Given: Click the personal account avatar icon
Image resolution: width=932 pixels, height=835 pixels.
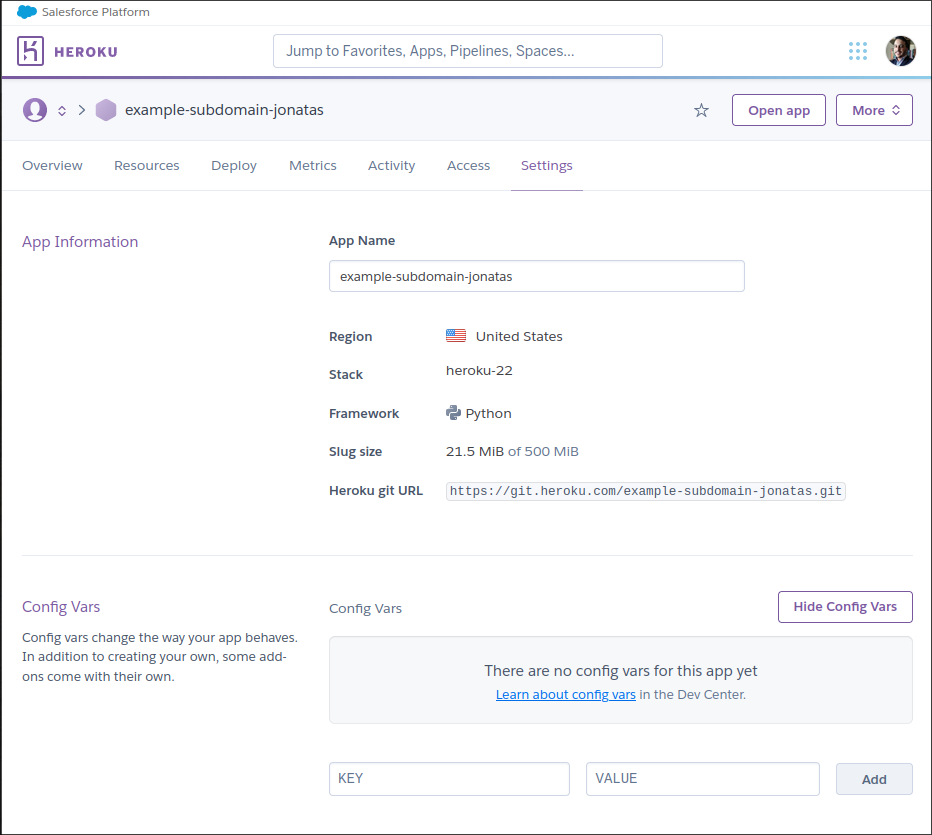Looking at the screenshot, I should coord(35,110).
